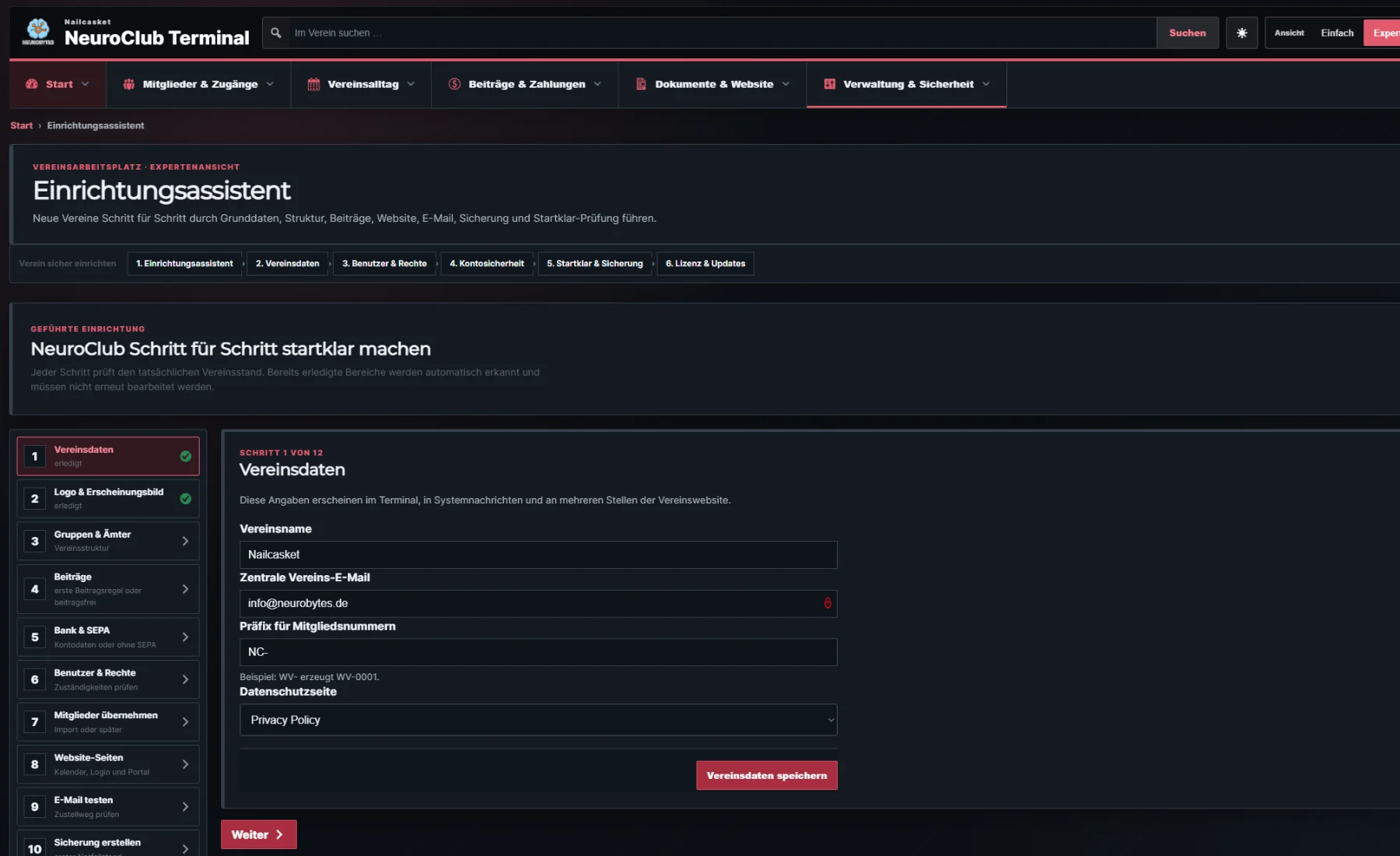Screen dimensions: 1400x856
Task: Go to 6. Lizenz & Updates tab
Action: [x=705, y=264]
